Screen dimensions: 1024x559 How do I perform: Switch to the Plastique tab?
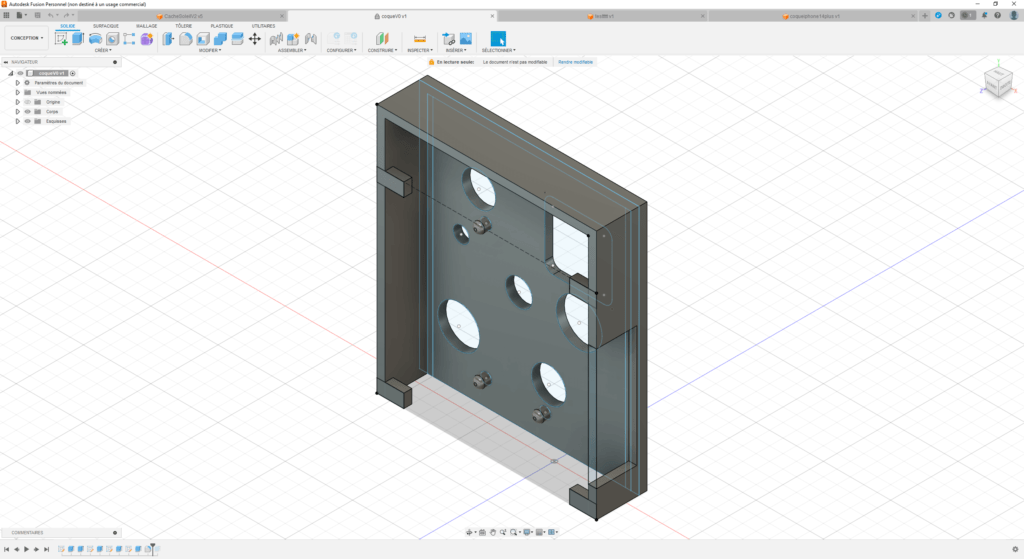pyautogui.click(x=221, y=26)
